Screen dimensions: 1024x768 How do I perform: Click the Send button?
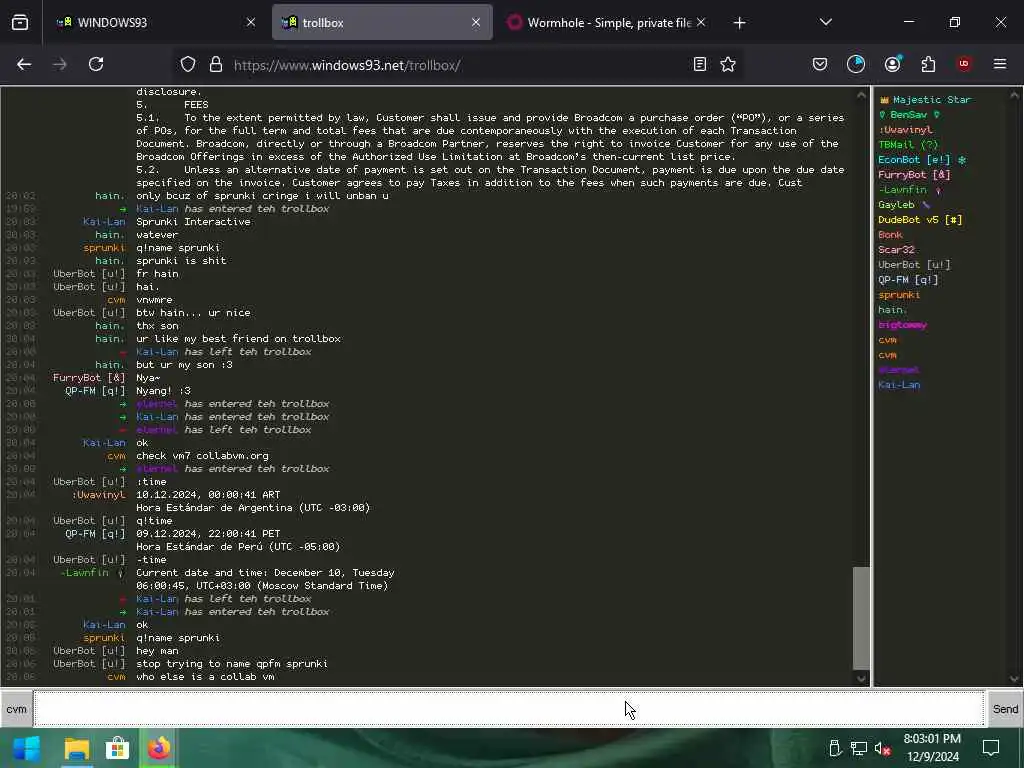(1005, 709)
